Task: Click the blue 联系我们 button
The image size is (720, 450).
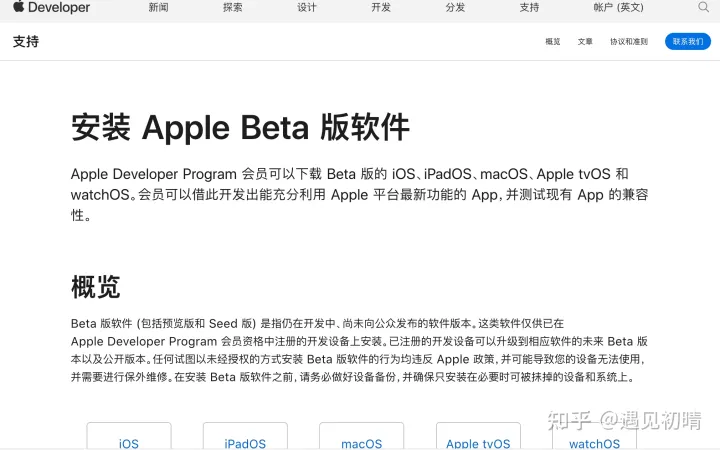Action: [688, 42]
